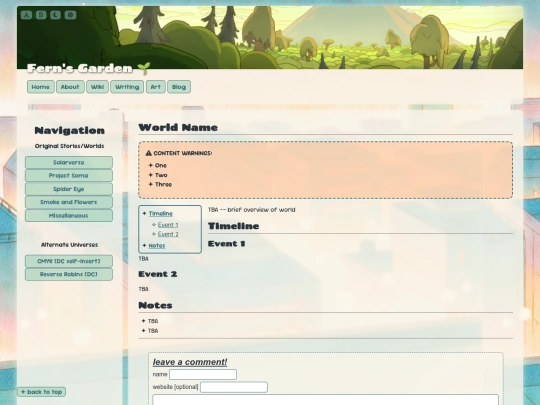Screen dimensions: 540x405
Task: Jump to Event 2 in table of contents
Action: [168, 234]
